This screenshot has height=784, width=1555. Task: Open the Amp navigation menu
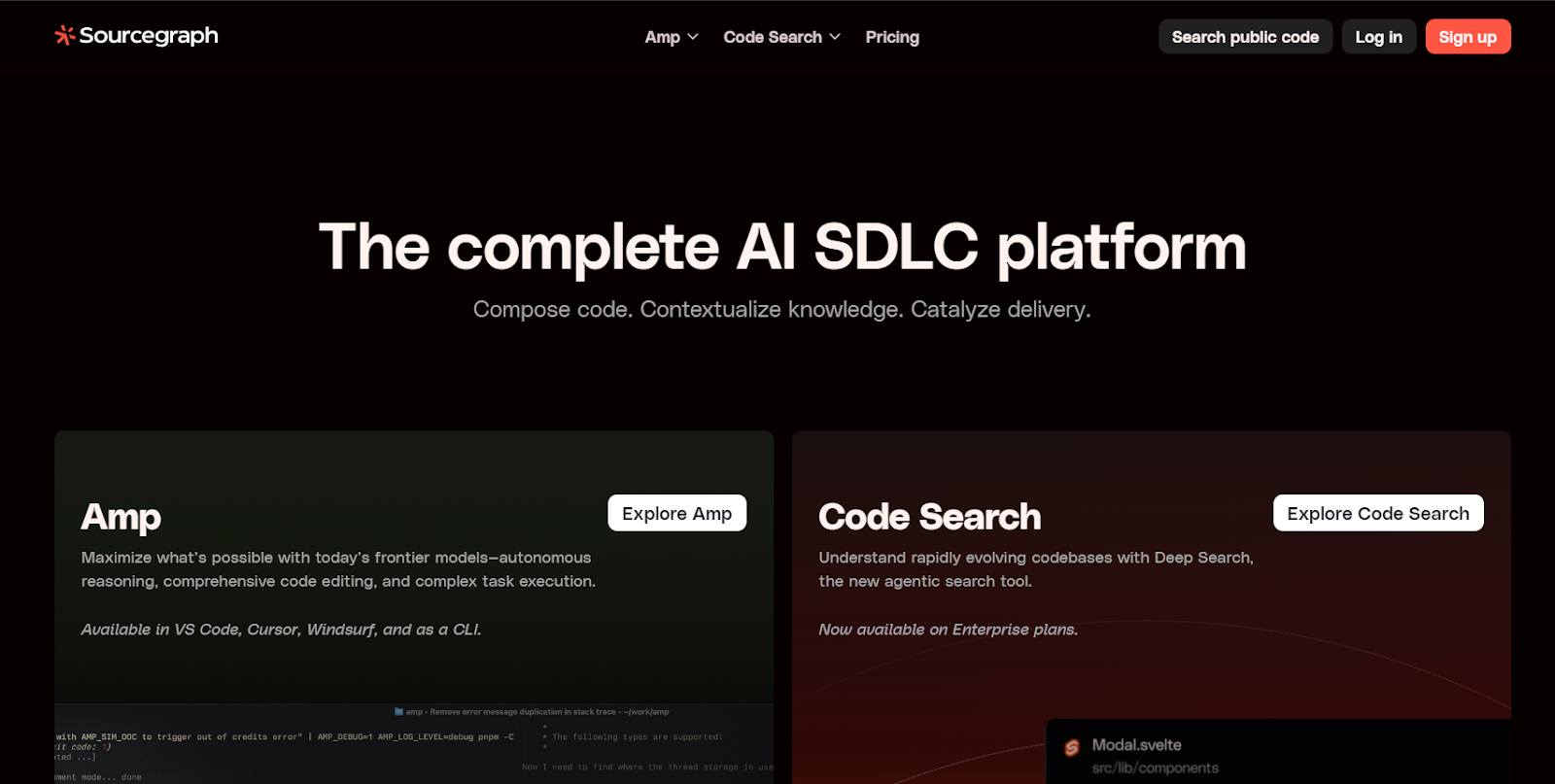click(x=662, y=37)
